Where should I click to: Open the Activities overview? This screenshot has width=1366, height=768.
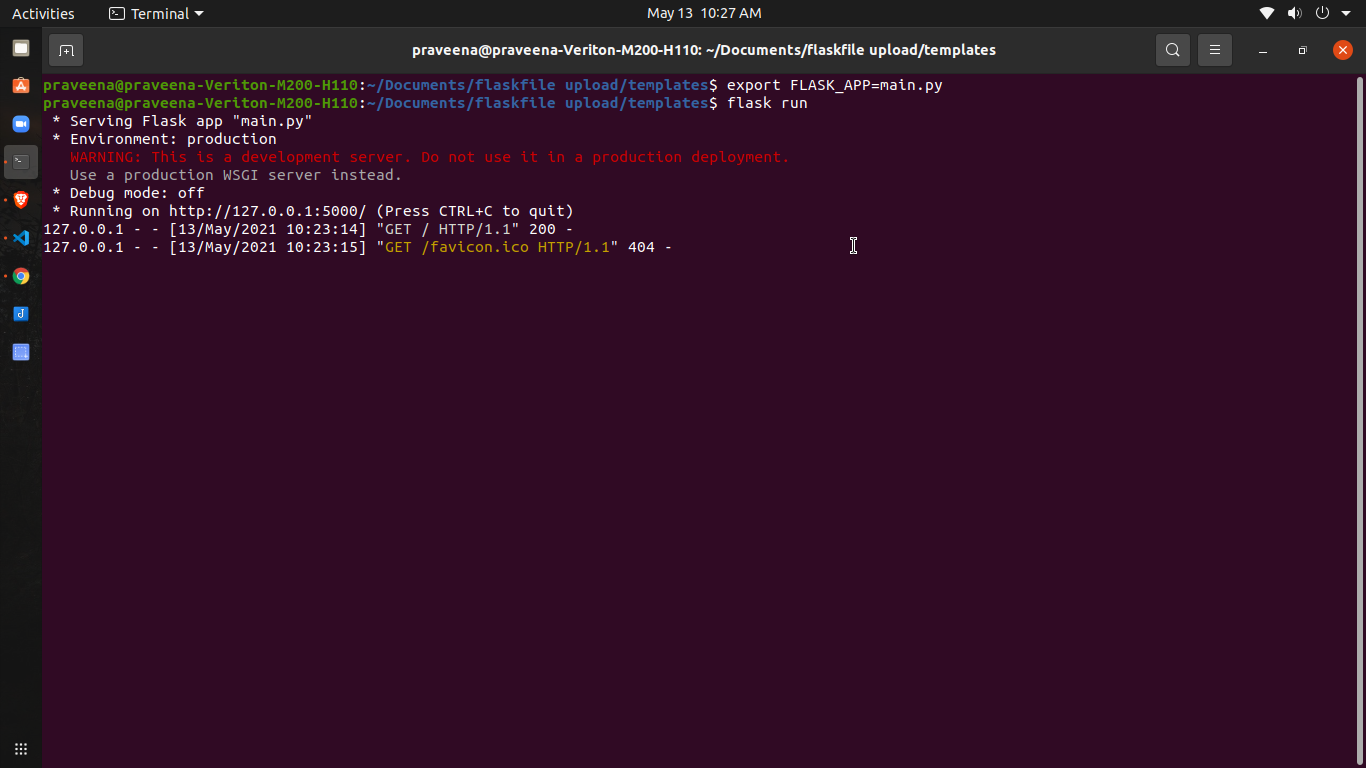[x=43, y=13]
